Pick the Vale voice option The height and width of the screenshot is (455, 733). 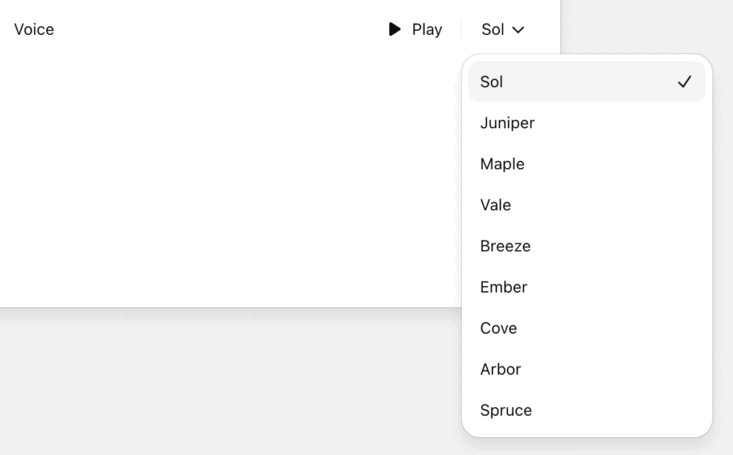click(x=587, y=205)
